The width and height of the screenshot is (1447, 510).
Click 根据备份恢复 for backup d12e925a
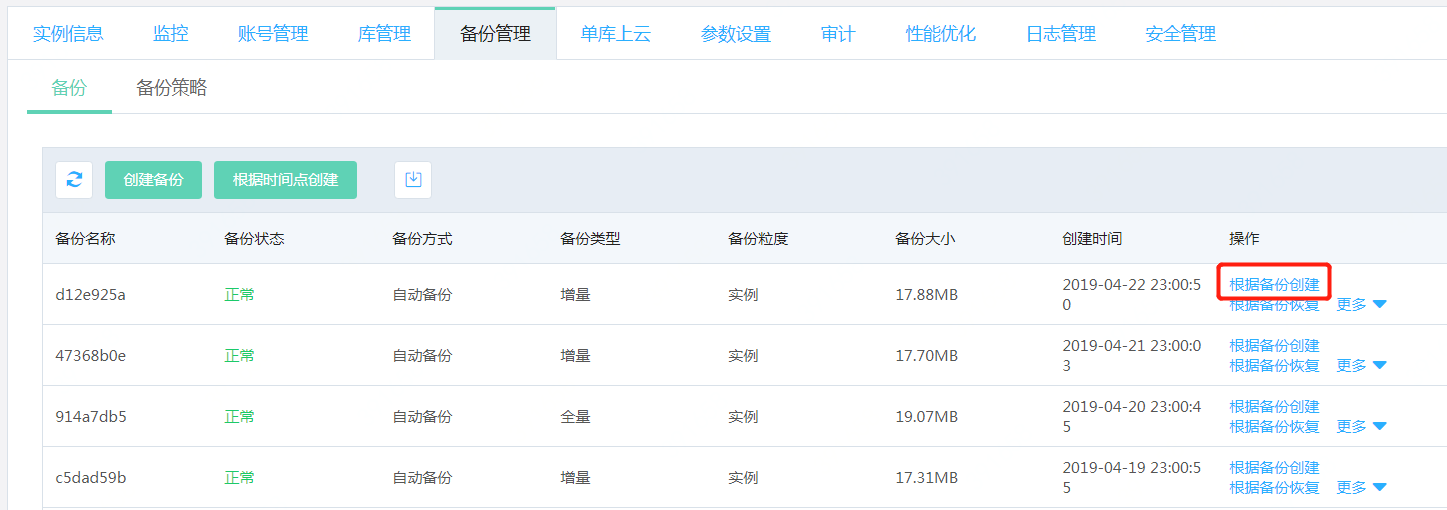[x=1274, y=305]
